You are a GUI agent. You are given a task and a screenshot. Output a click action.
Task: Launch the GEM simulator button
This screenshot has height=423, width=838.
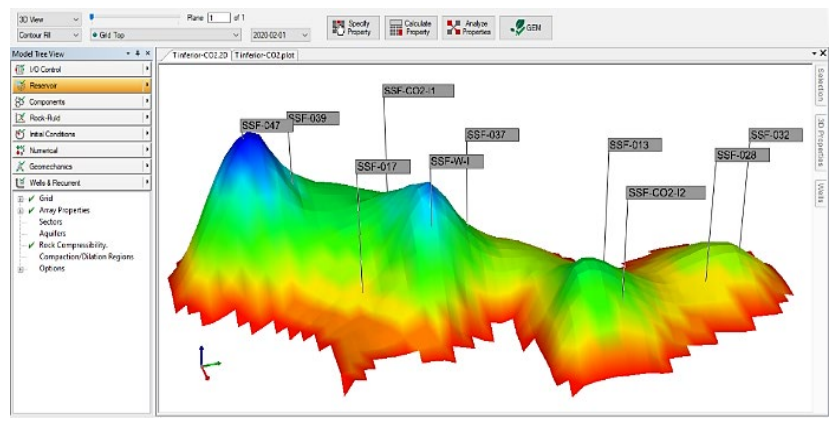[526, 27]
